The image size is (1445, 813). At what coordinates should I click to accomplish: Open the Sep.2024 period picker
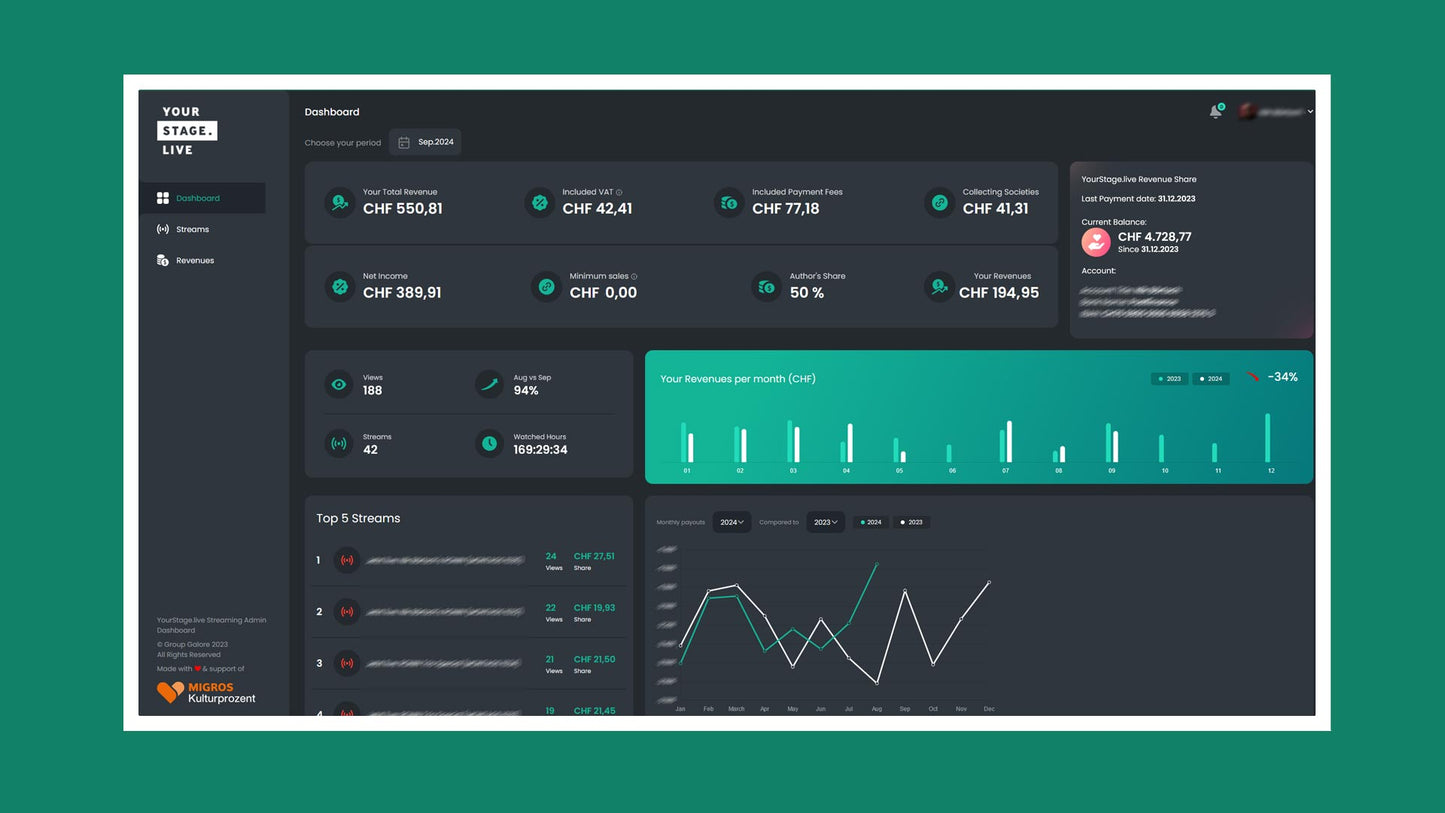pyautogui.click(x=426, y=142)
